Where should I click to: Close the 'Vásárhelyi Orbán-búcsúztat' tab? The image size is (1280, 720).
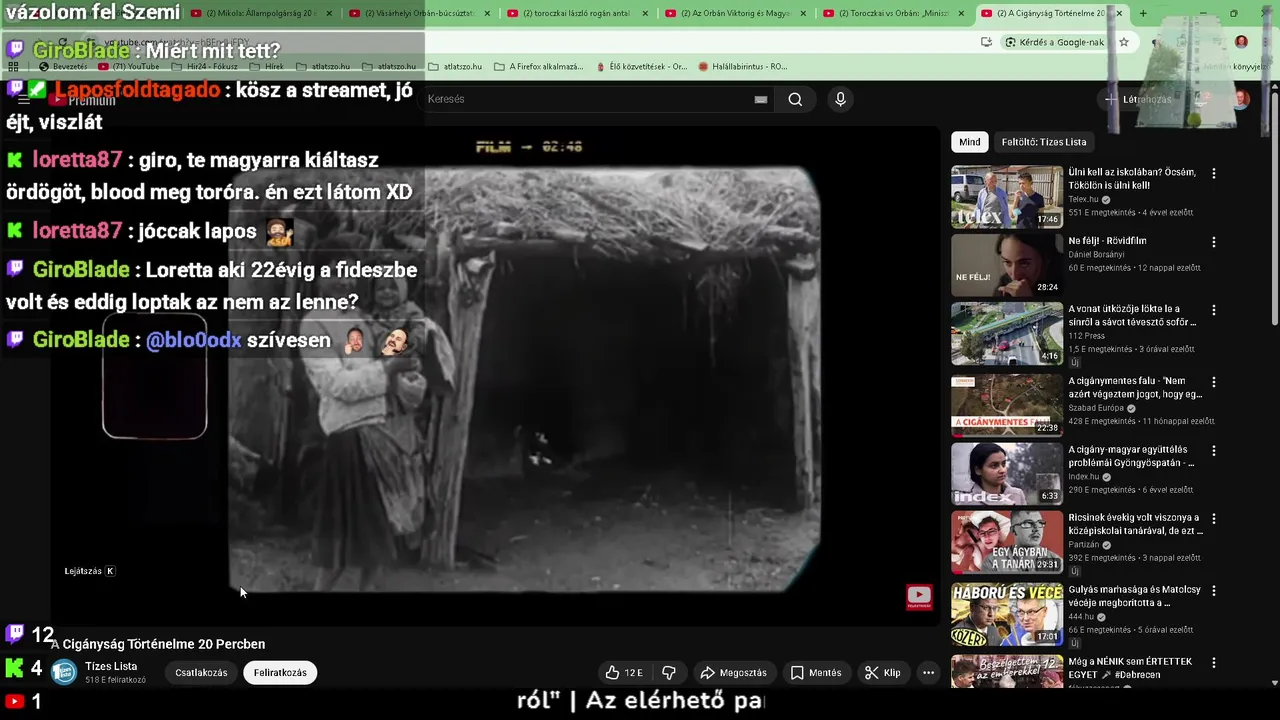[487, 13]
